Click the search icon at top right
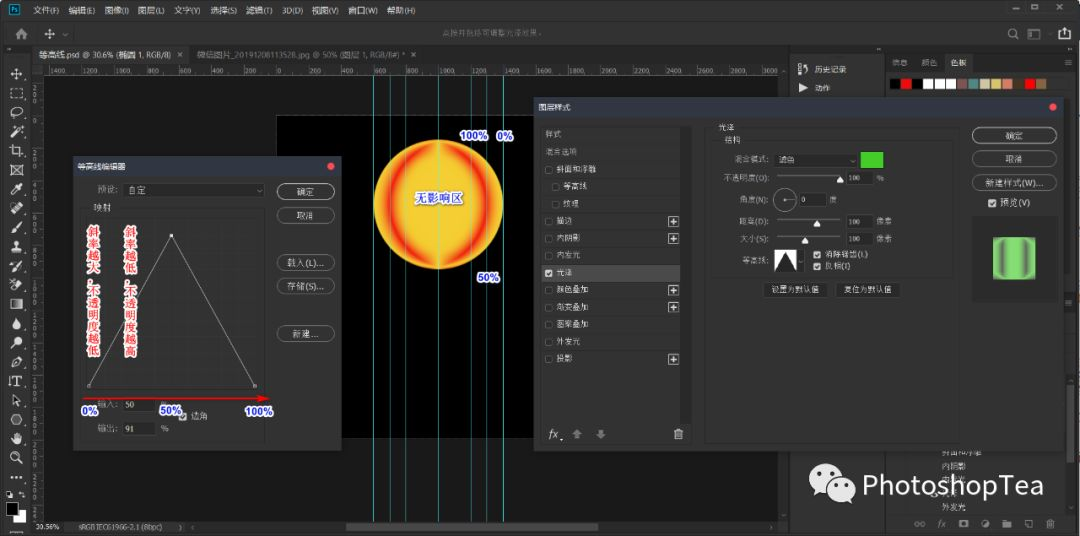 1013,33
